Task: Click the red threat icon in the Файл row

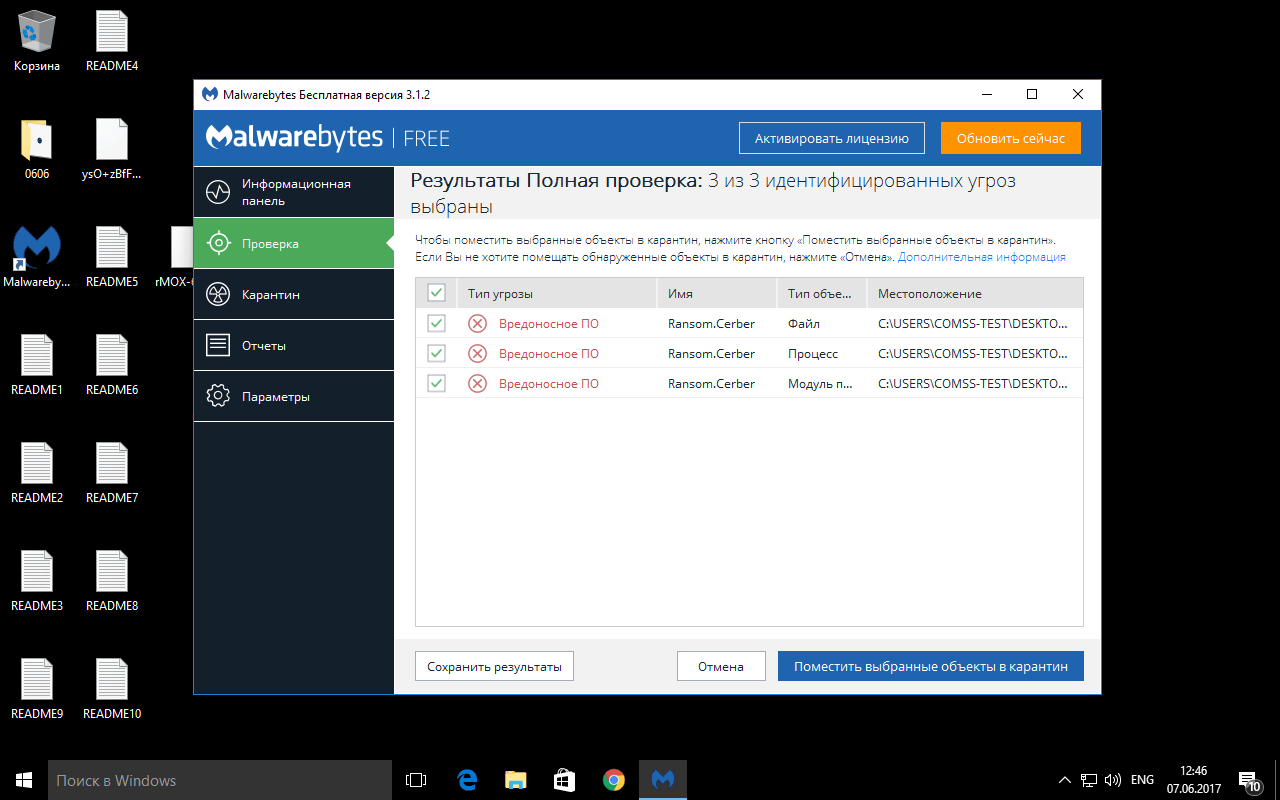Action: tap(478, 323)
